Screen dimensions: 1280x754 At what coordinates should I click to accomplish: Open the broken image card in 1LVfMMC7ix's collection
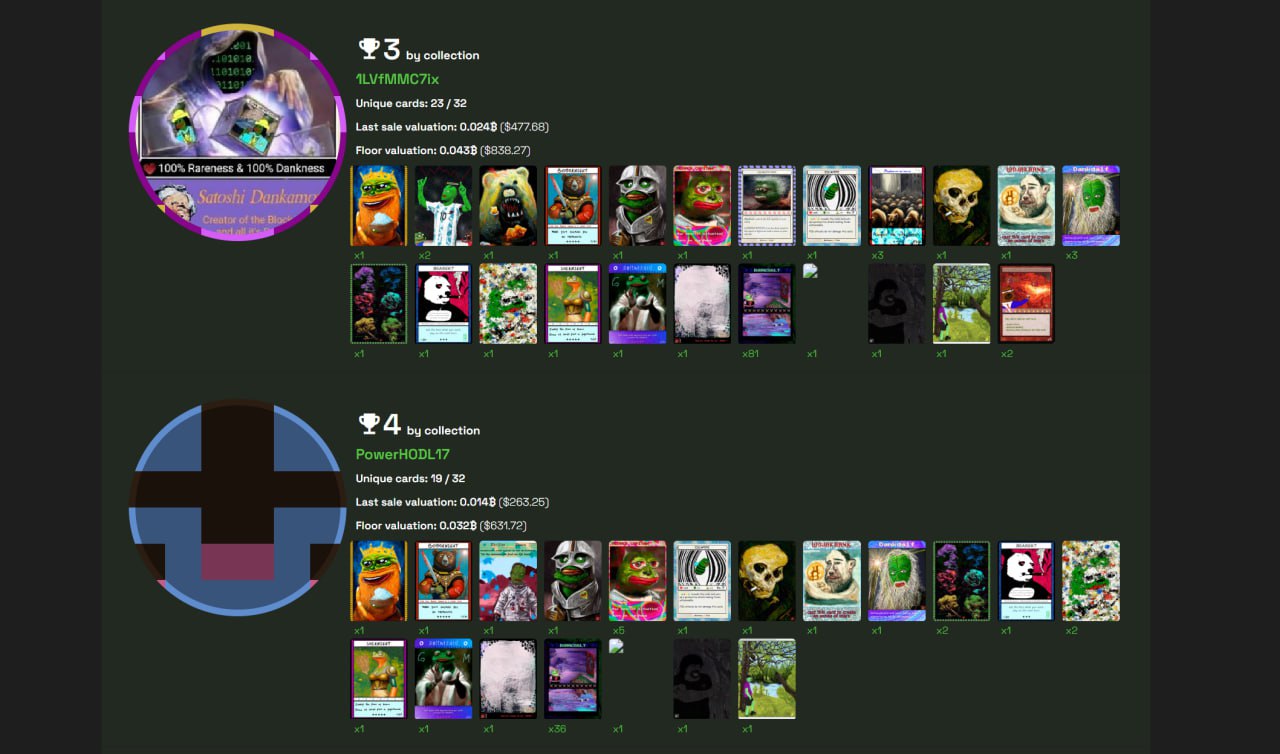811,271
